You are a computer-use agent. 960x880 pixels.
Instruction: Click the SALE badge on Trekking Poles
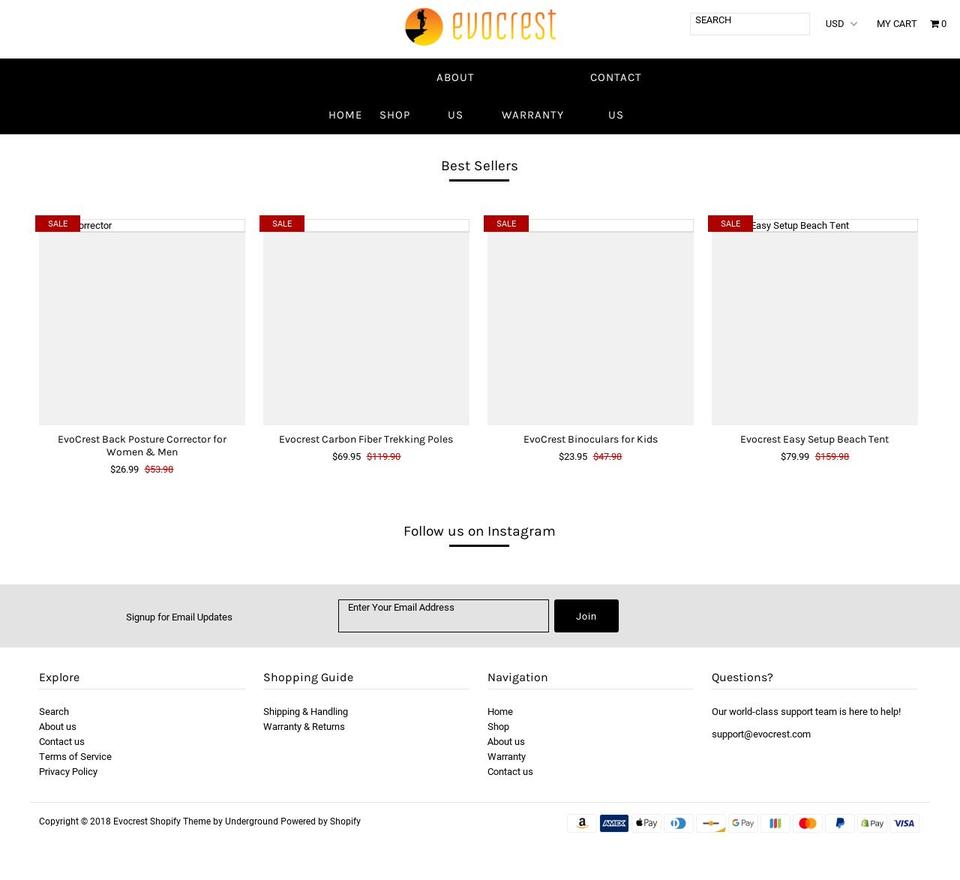282,224
